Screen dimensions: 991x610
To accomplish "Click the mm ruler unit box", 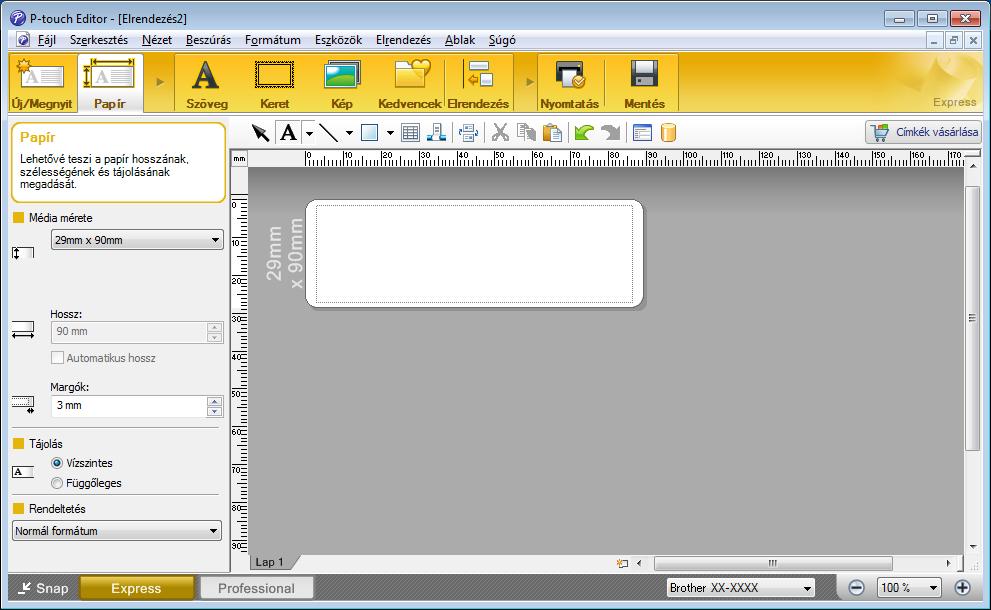I will [239, 159].
